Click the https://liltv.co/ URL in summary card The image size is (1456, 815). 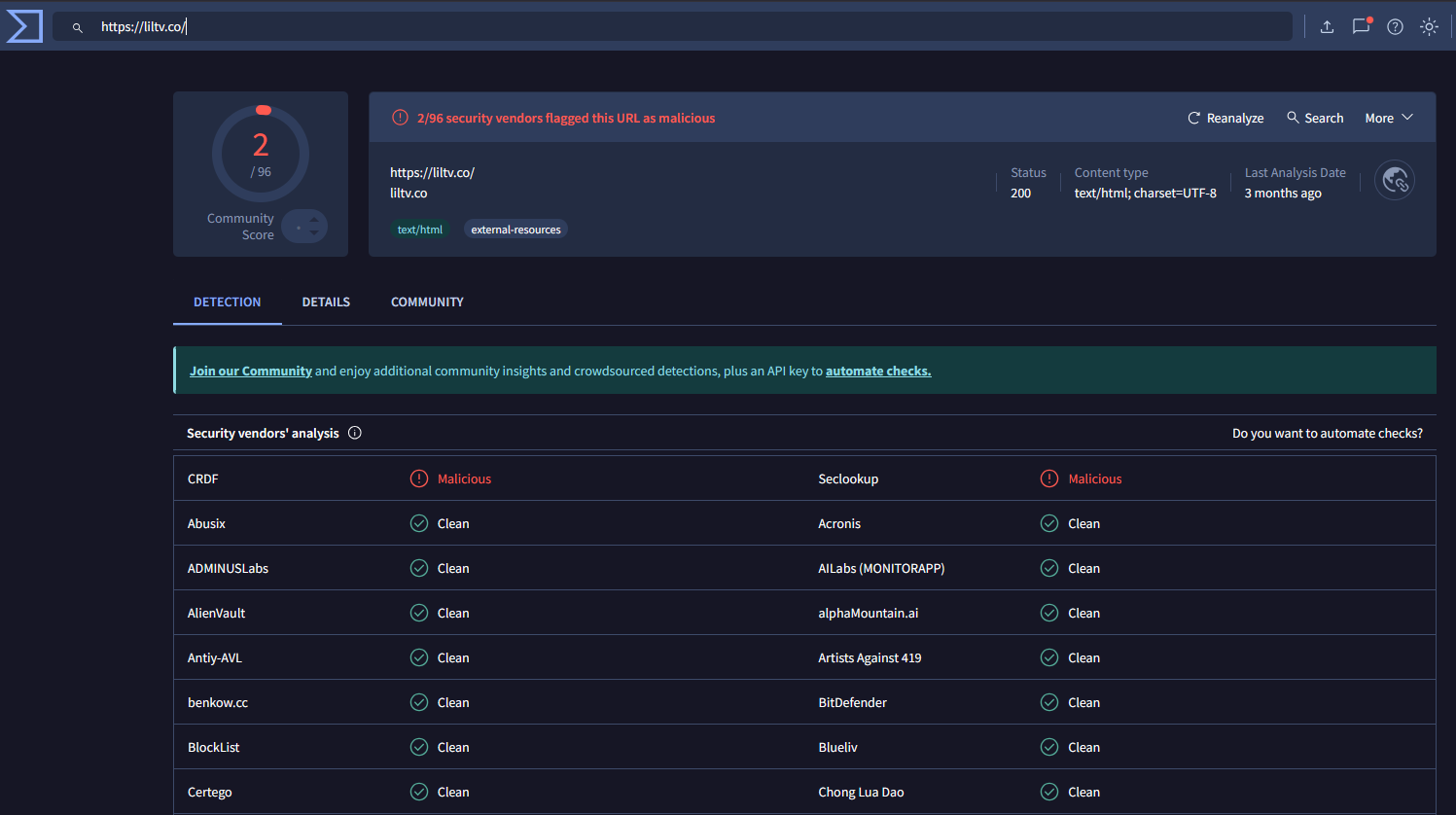tap(432, 172)
